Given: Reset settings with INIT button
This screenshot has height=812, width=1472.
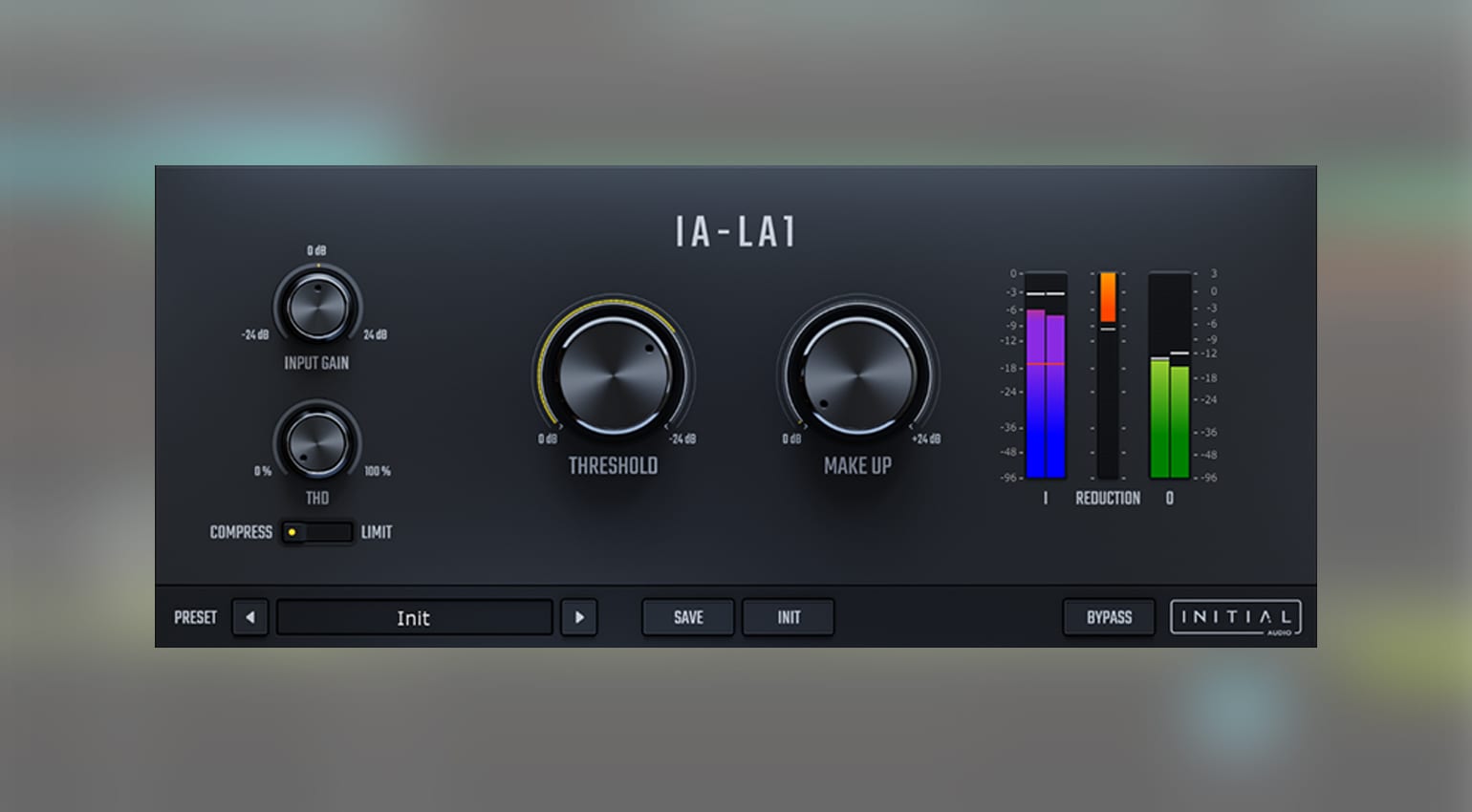Looking at the screenshot, I should [x=789, y=617].
